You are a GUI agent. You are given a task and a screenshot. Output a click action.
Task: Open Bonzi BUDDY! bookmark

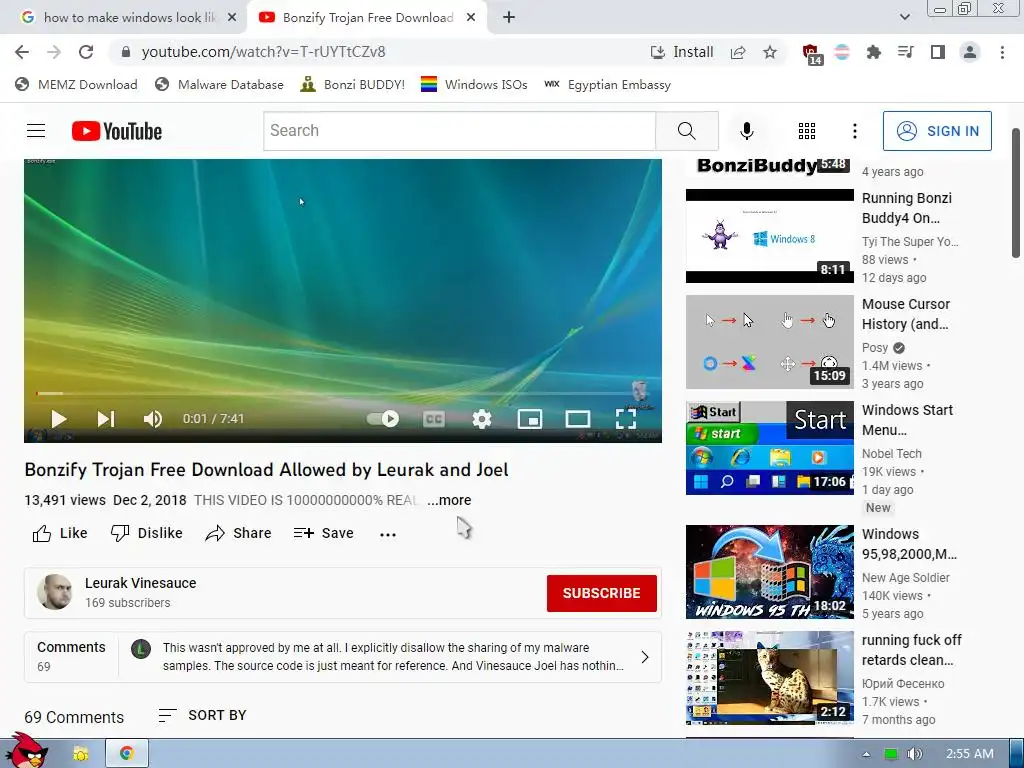pyautogui.click(x=353, y=84)
